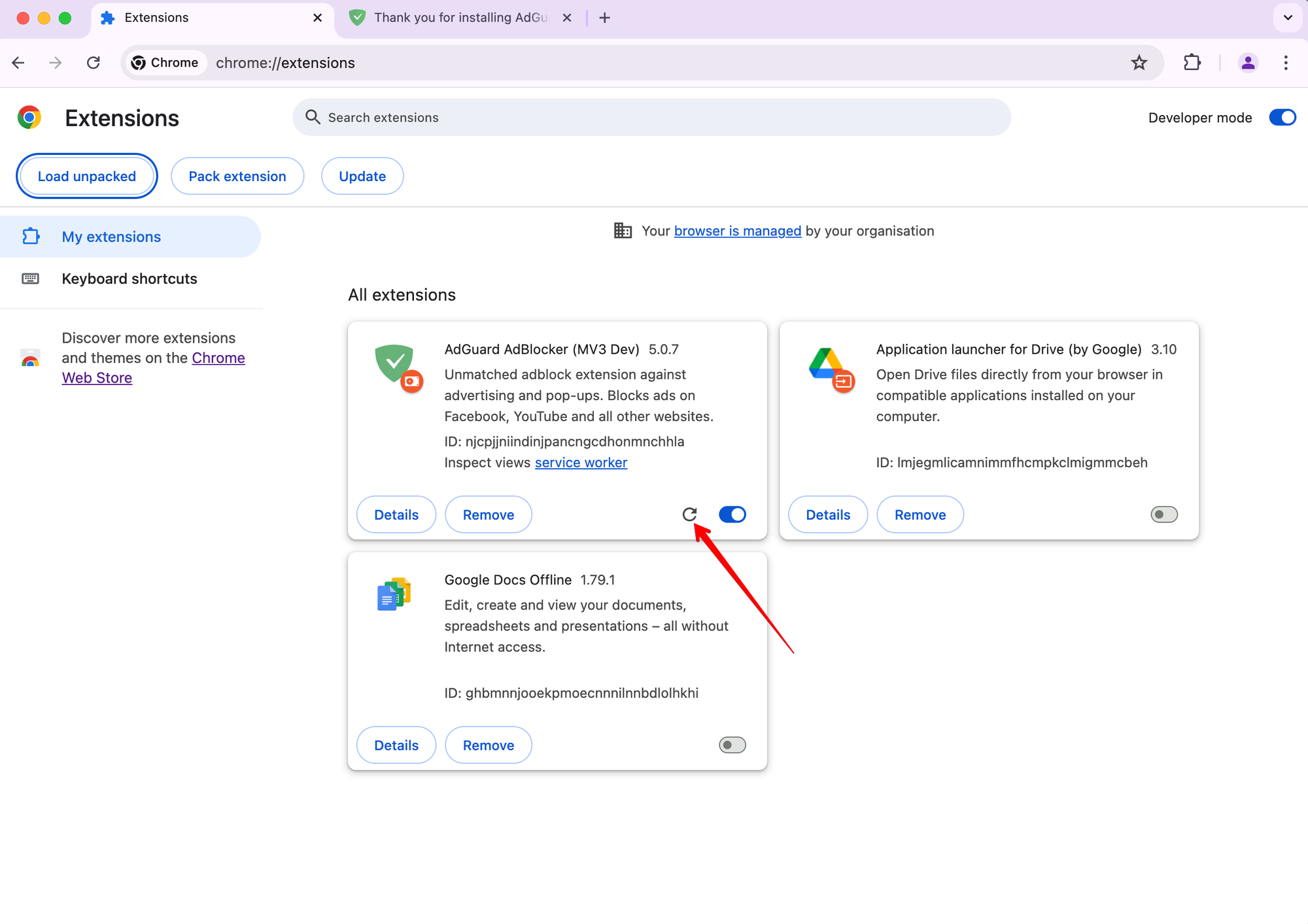Click the user profile avatar icon
Screen dimensions: 1308x924
1248,62
